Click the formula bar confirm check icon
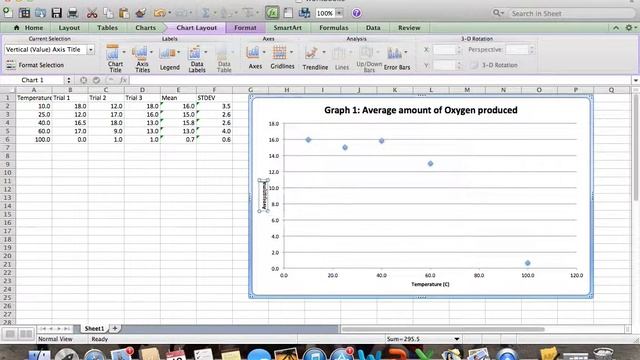Image resolution: width=640 pixels, height=360 pixels. (96, 80)
